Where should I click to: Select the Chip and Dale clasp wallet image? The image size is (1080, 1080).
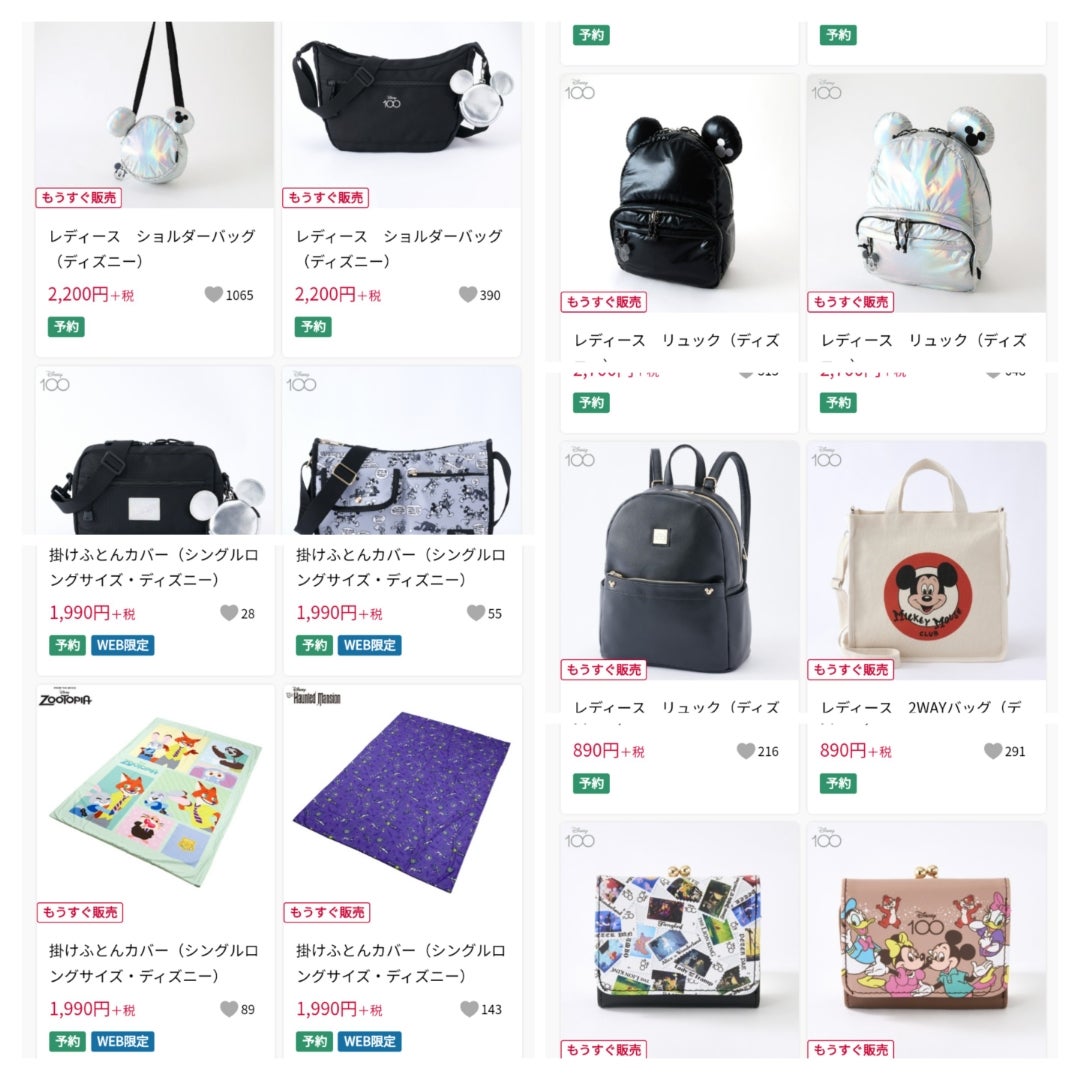click(926, 939)
